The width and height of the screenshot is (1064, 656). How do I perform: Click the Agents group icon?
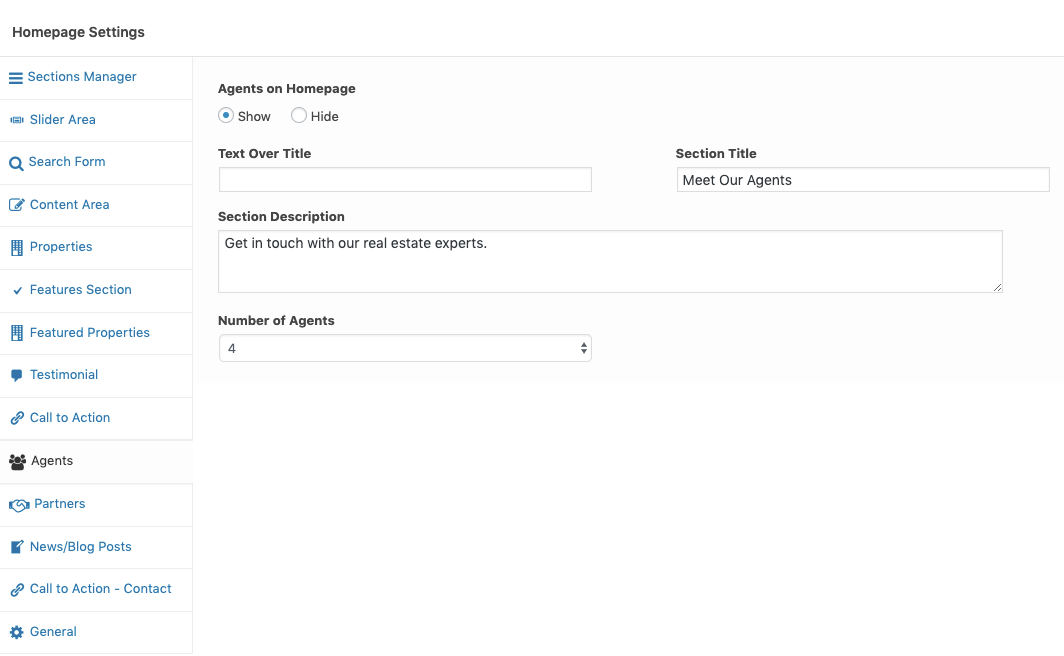pos(18,462)
